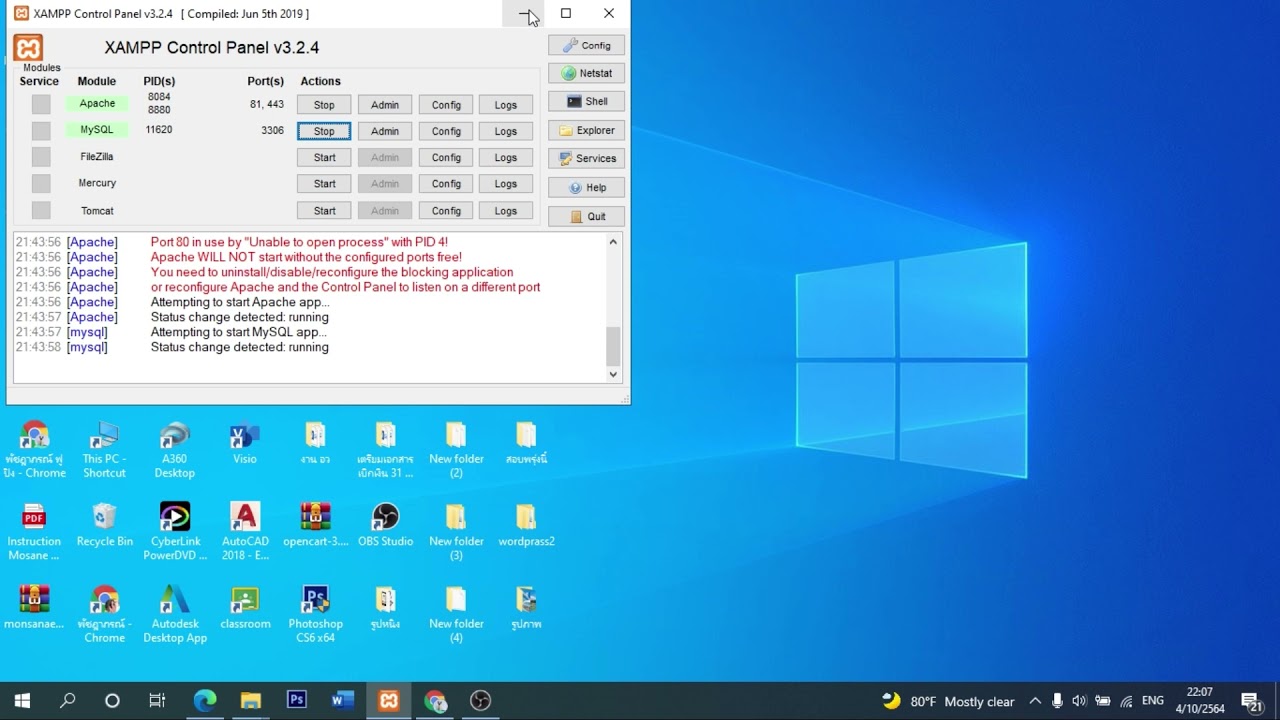Launch Autodesk Desktop App shortcut
Image resolution: width=1280 pixels, height=720 pixels.
tap(175, 614)
